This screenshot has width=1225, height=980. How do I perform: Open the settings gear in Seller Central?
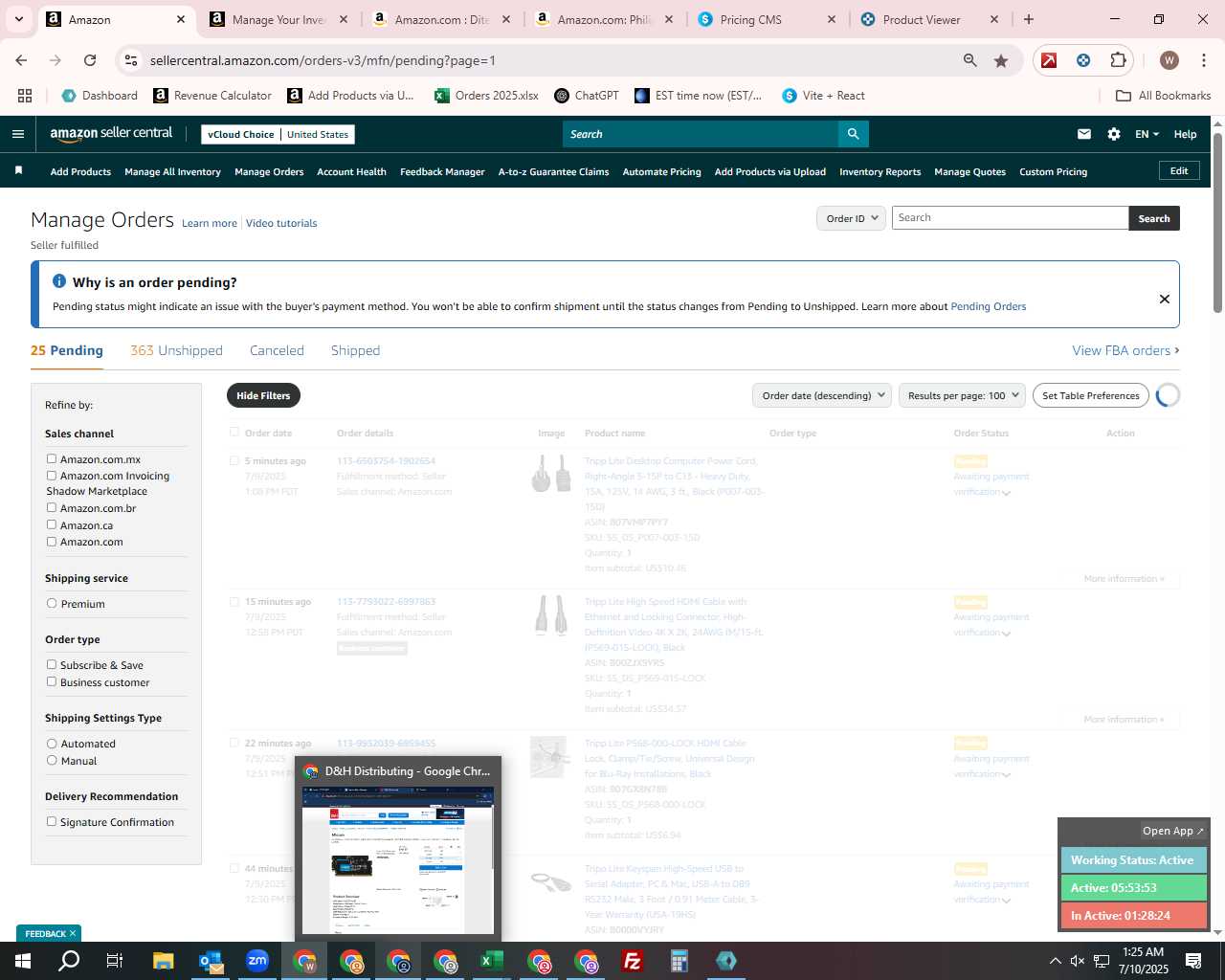pyautogui.click(x=1114, y=134)
